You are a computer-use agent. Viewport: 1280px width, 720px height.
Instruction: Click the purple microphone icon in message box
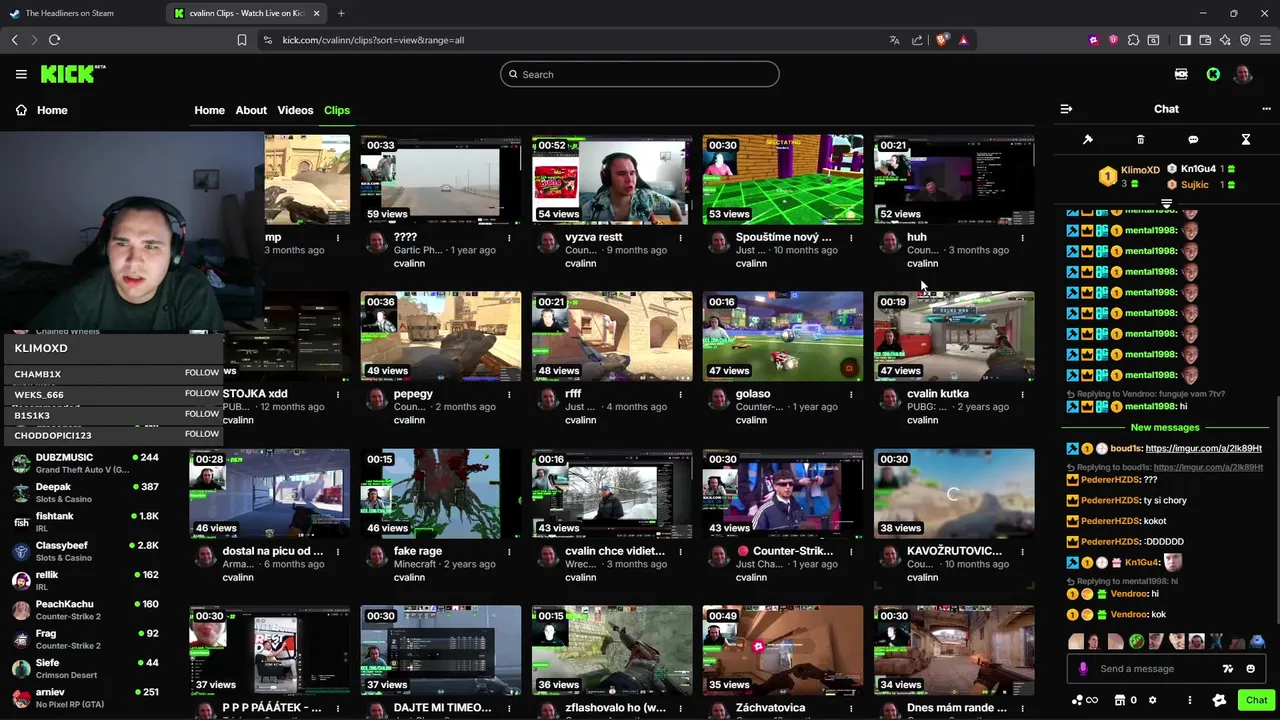[1083, 669]
